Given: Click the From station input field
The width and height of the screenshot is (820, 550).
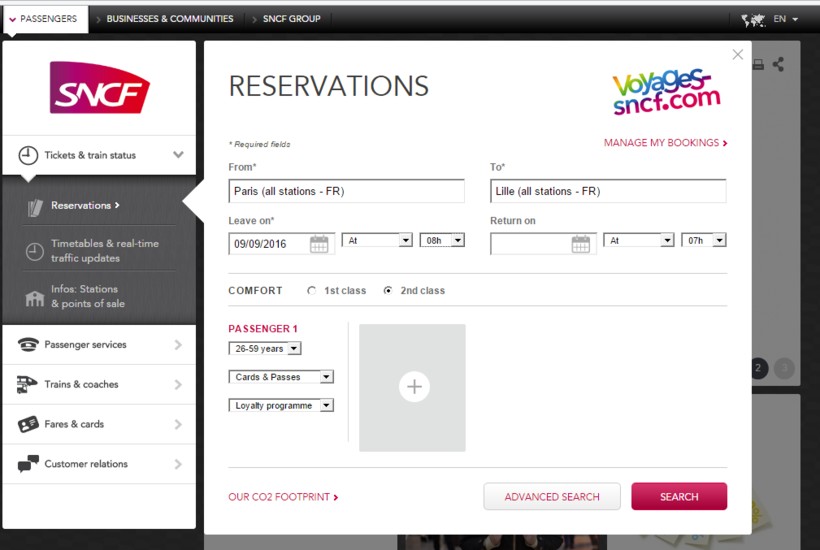Looking at the screenshot, I should click(346, 191).
